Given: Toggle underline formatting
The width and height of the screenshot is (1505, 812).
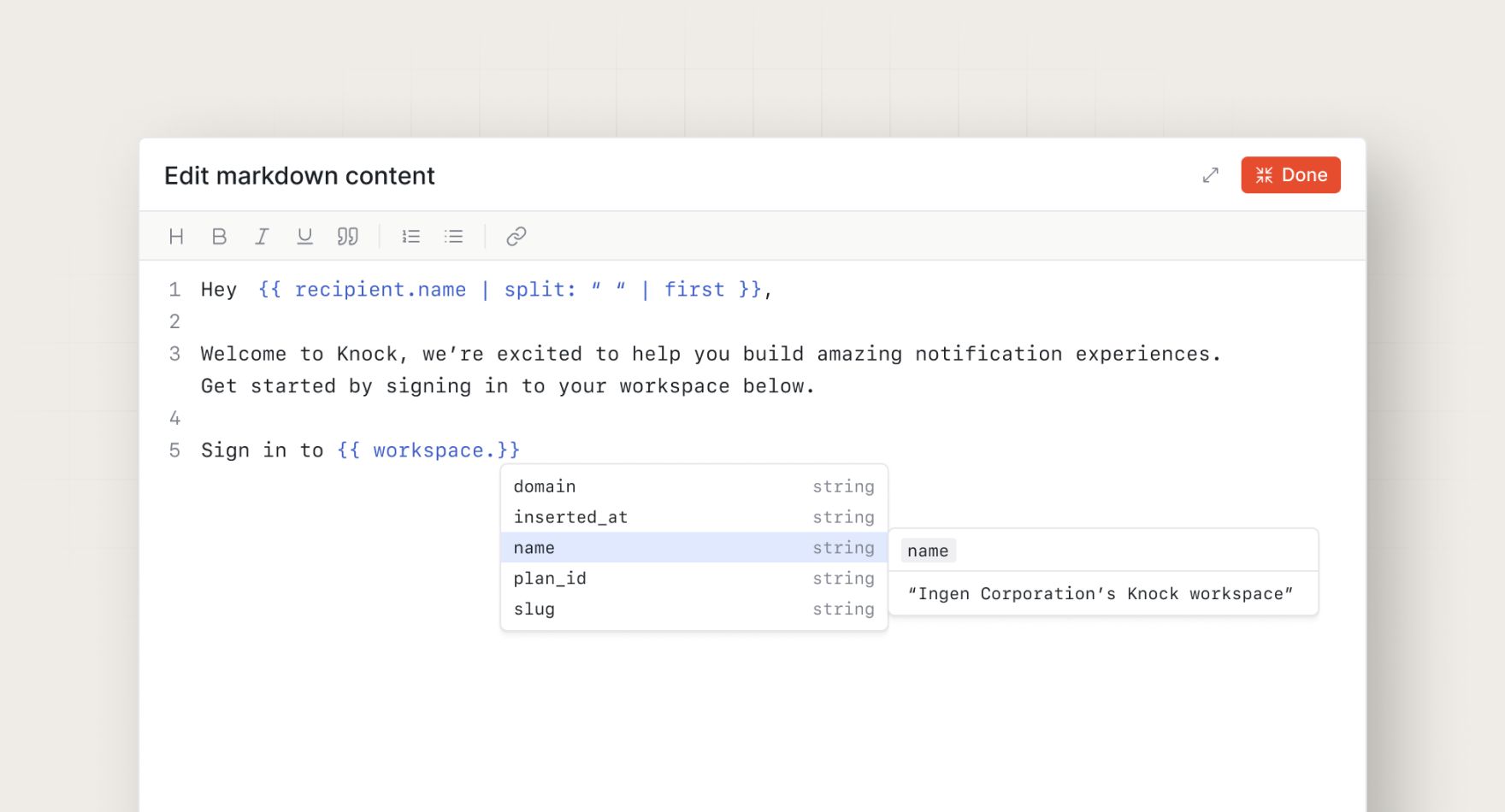Looking at the screenshot, I should tap(305, 236).
